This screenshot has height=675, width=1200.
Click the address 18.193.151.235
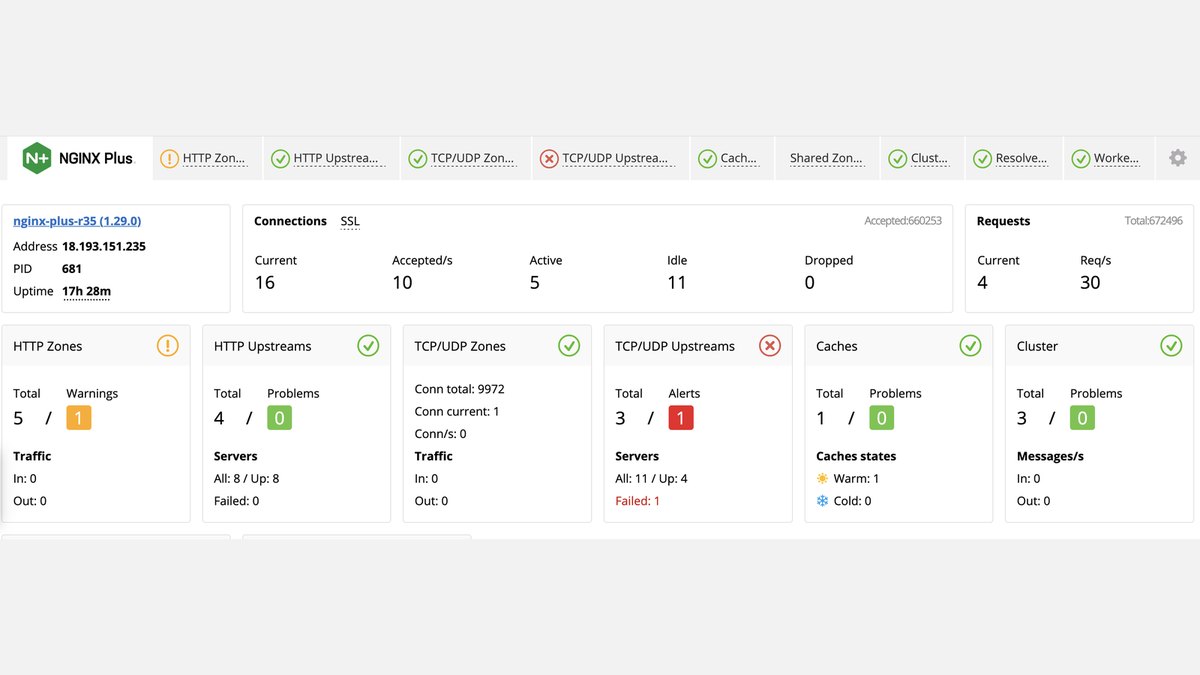[104, 246]
